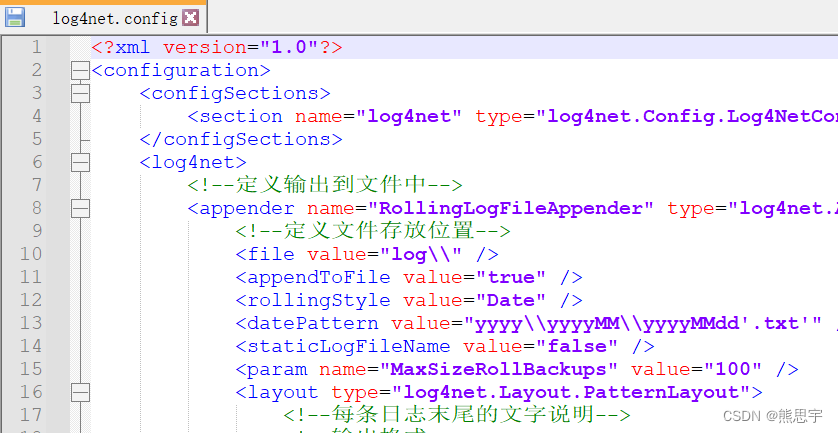
Task: Click line number 13 in the margin
Action: pos(30,323)
